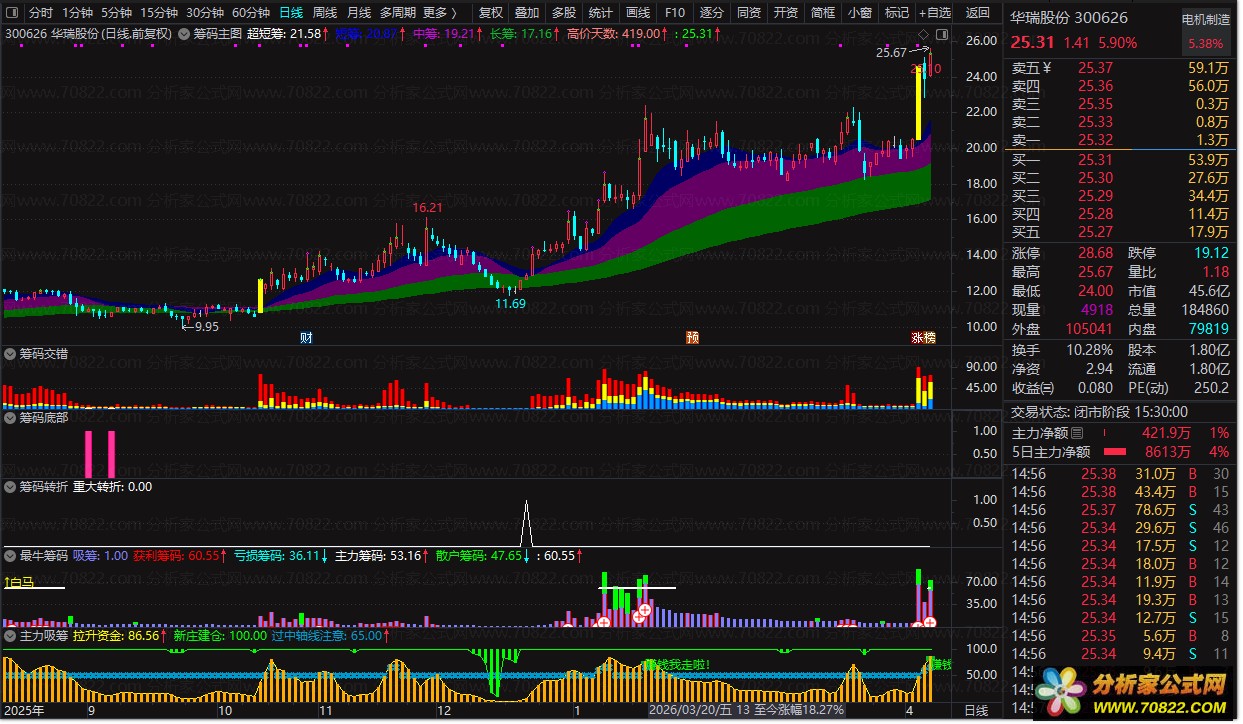This screenshot has width=1243, height=724.
Task: Open the 筹码主图 indicator dropdown arrow
Action: [184, 33]
